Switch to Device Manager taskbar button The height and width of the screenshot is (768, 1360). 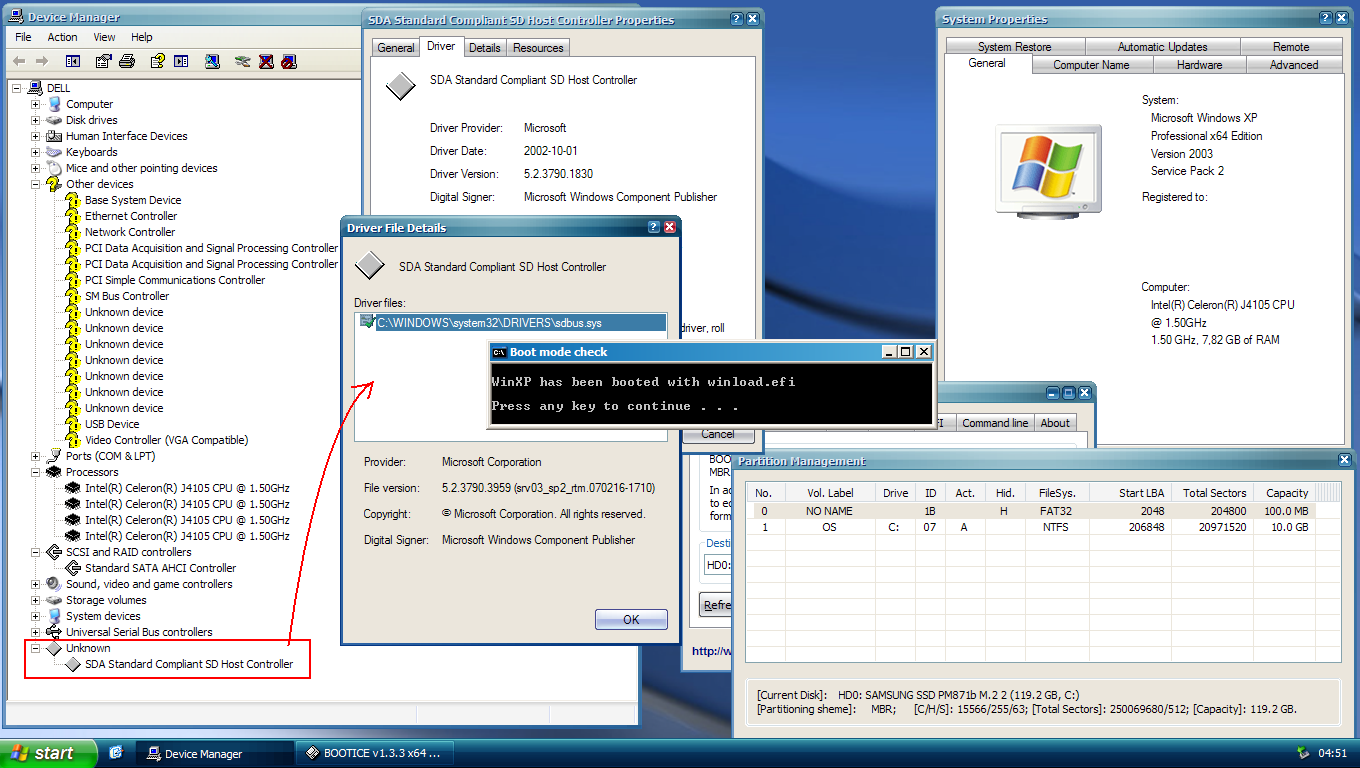(216, 753)
